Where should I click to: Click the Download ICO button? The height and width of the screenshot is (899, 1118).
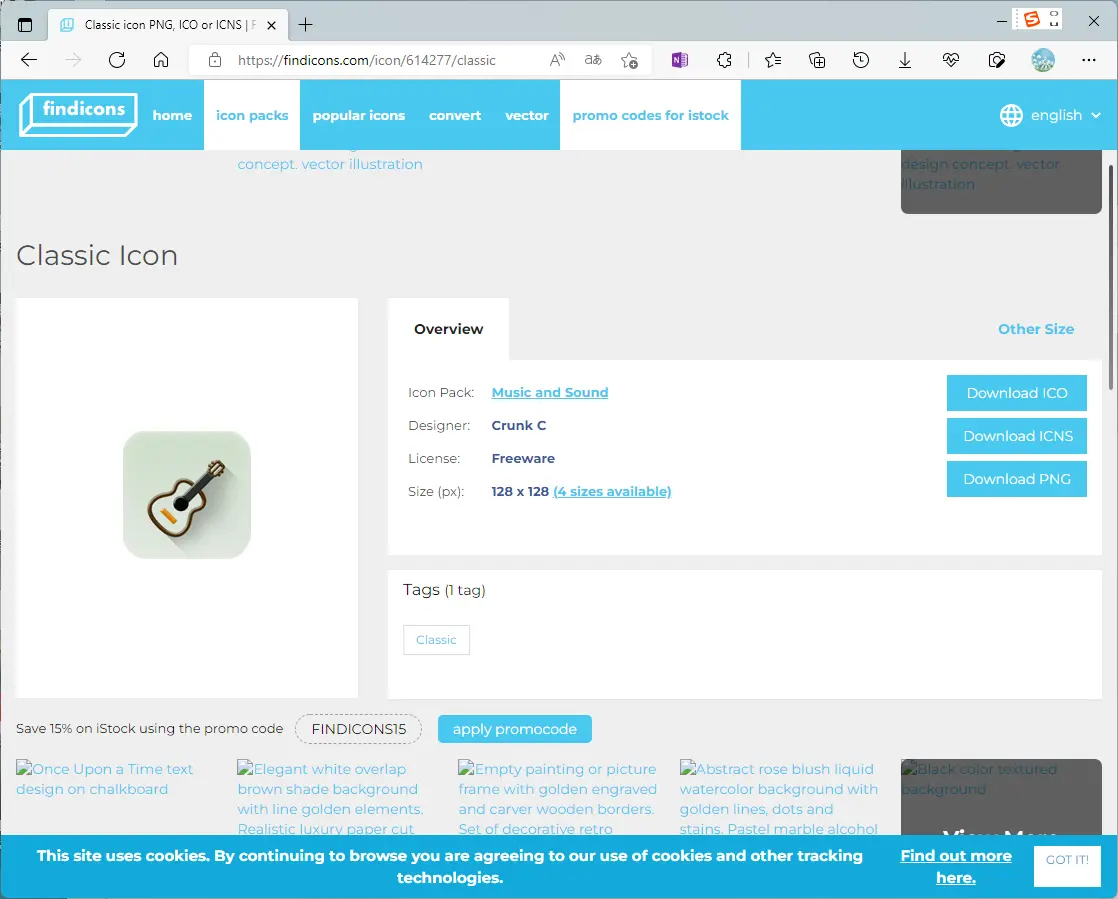click(1016, 393)
